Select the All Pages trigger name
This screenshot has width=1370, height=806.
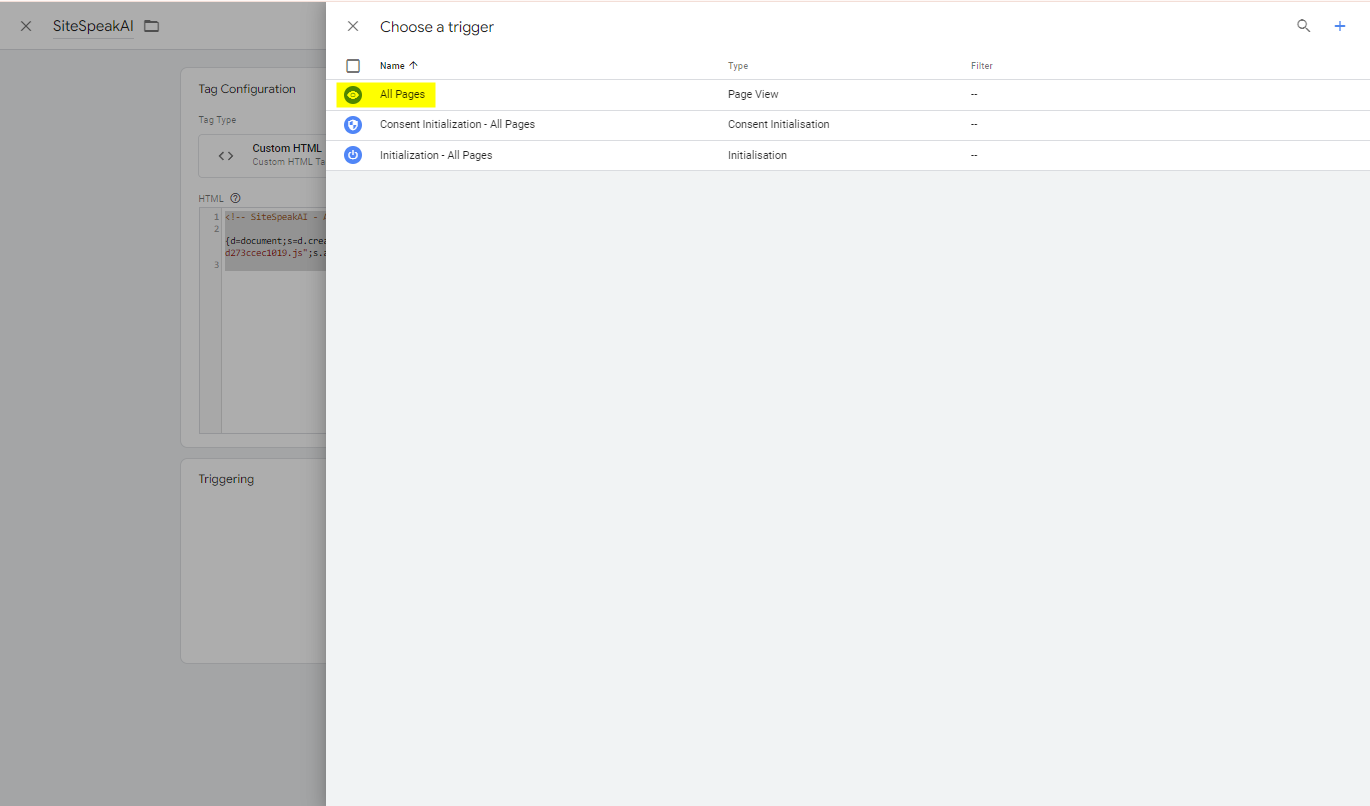click(402, 95)
